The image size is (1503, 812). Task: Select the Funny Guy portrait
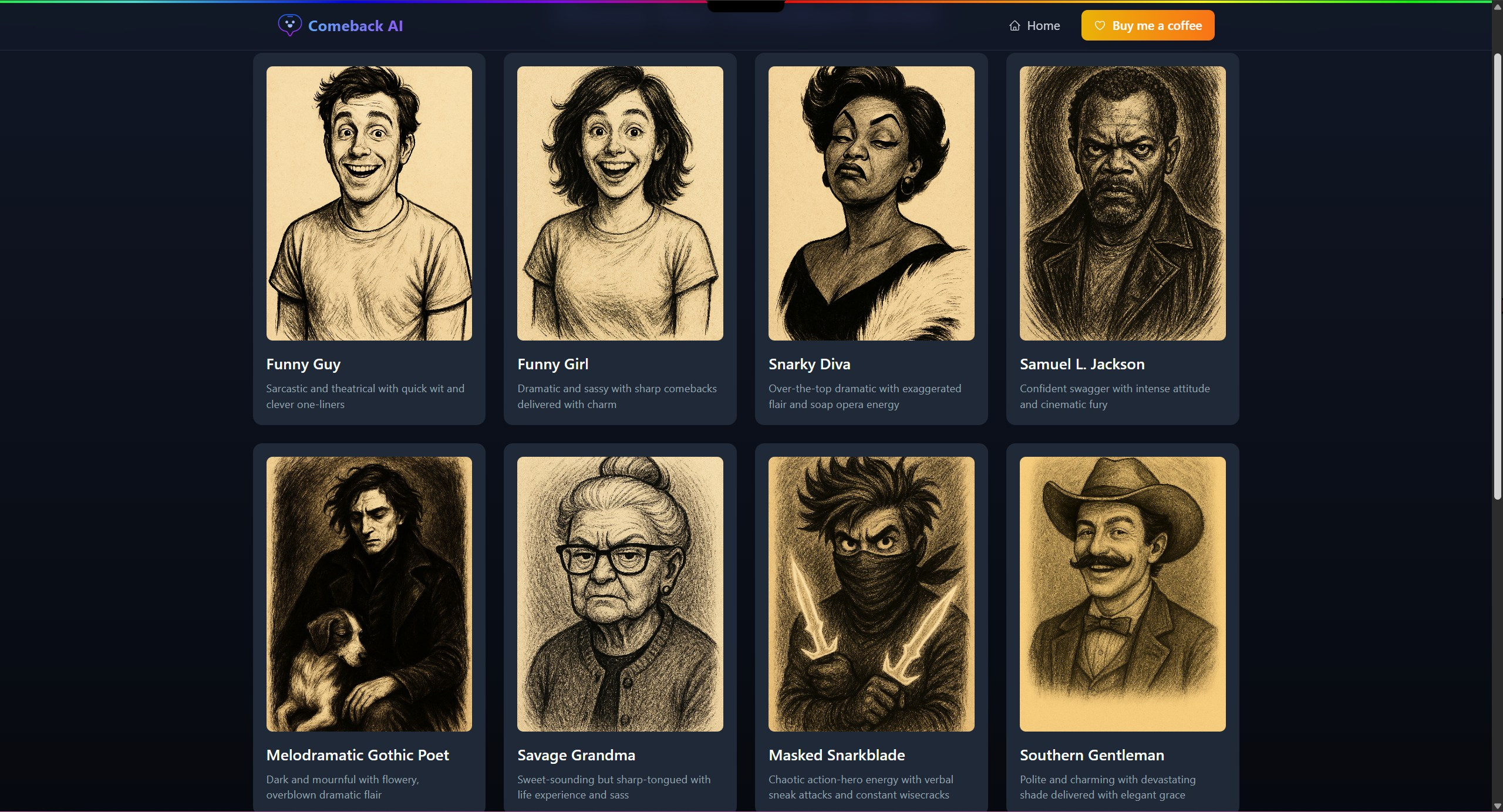point(369,203)
